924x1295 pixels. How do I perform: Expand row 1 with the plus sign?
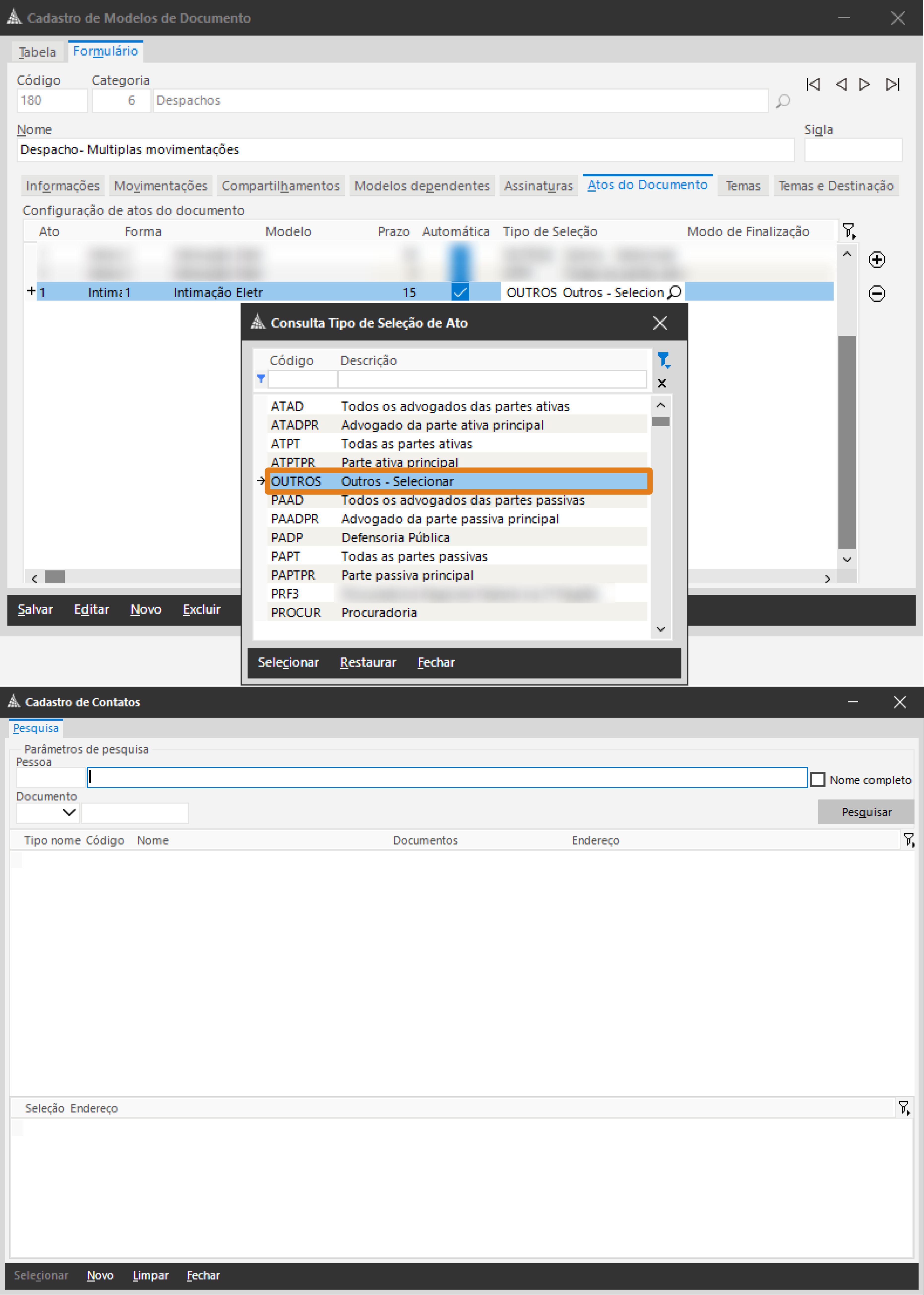pyautogui.click(x=31, y=291)
